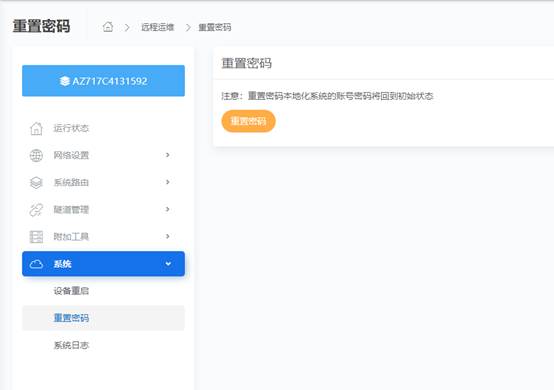554x390 pixels.
Task: Click the house icon beside 运行状态
Action: point(36,128)
